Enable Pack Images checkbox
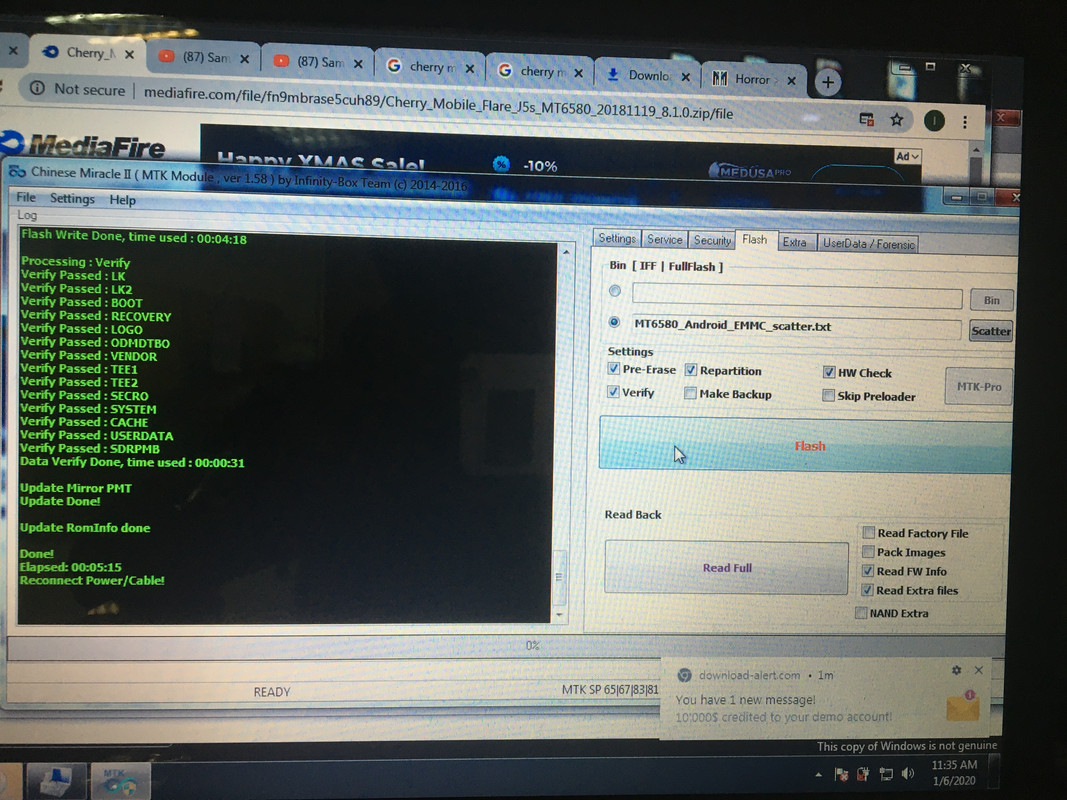Image resolution: width=1067 pixels, height=800 pixels. (868, 551)
